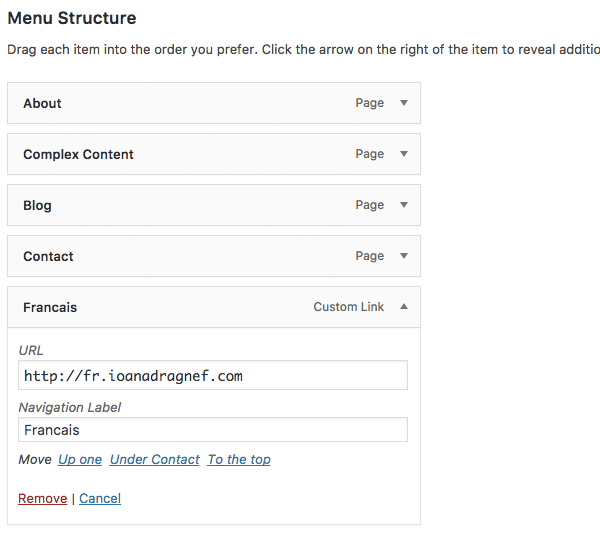This screenshot has height=546, width=600.
Task: Click the Page type label on Blog
Action: pyautogui.click(x=370, y=205)
